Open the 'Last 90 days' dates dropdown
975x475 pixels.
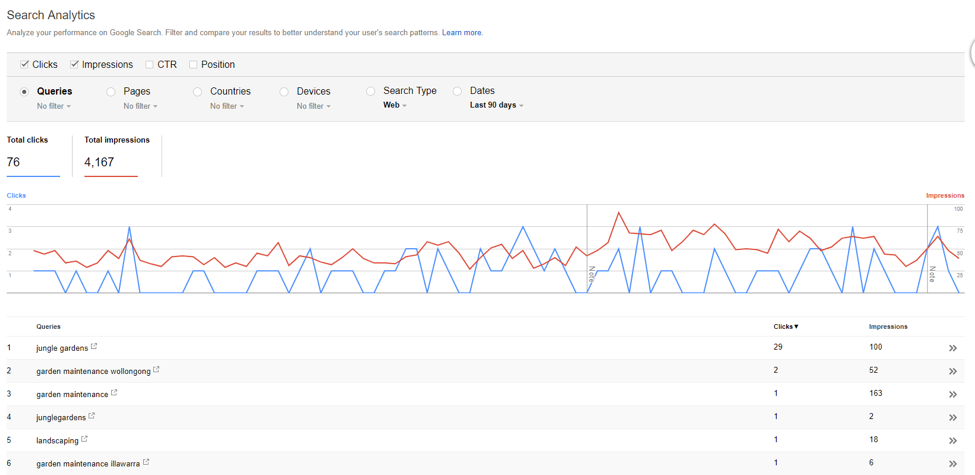point(496,105)
